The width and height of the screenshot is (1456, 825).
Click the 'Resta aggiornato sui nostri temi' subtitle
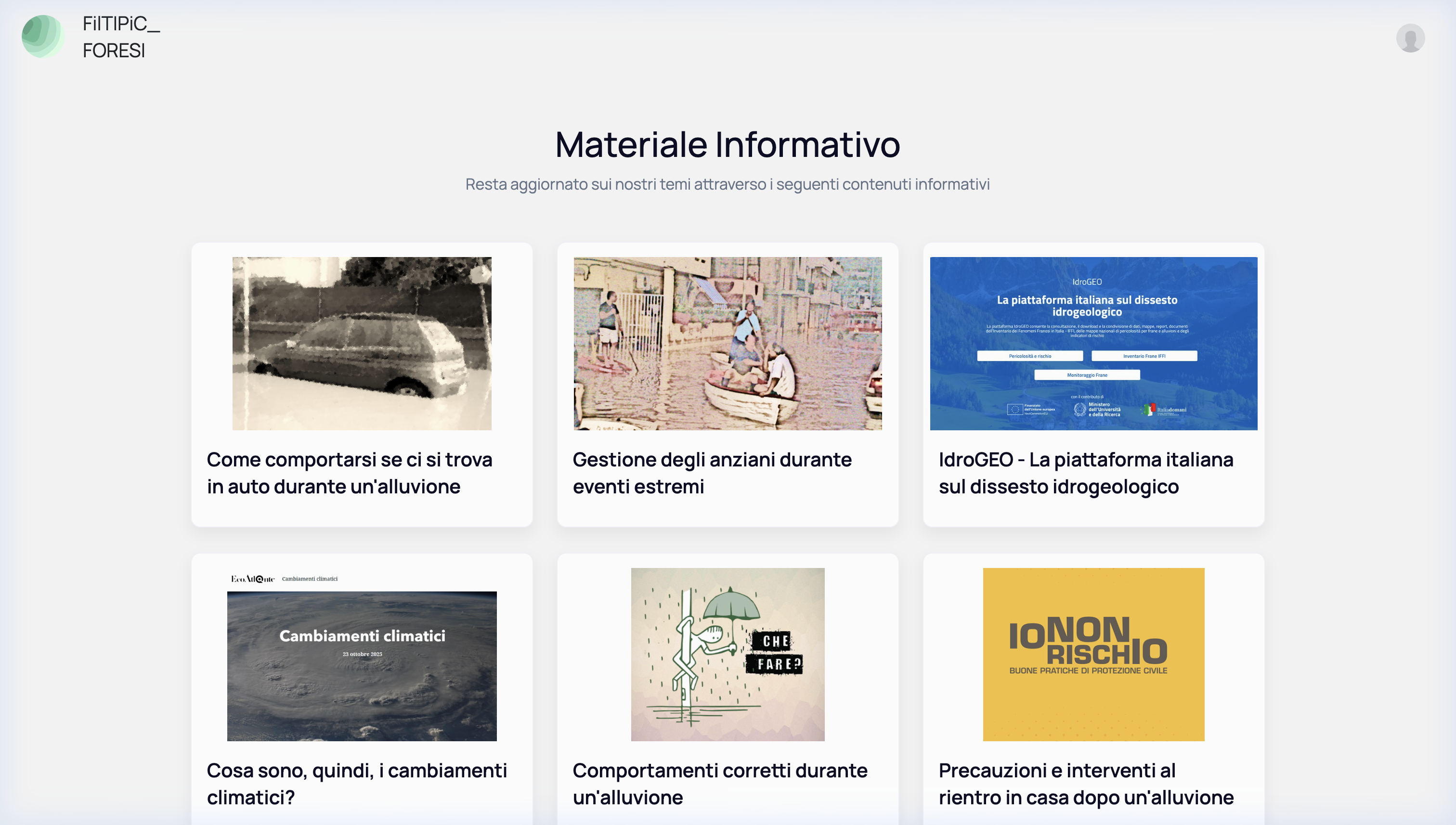(728, 184)
